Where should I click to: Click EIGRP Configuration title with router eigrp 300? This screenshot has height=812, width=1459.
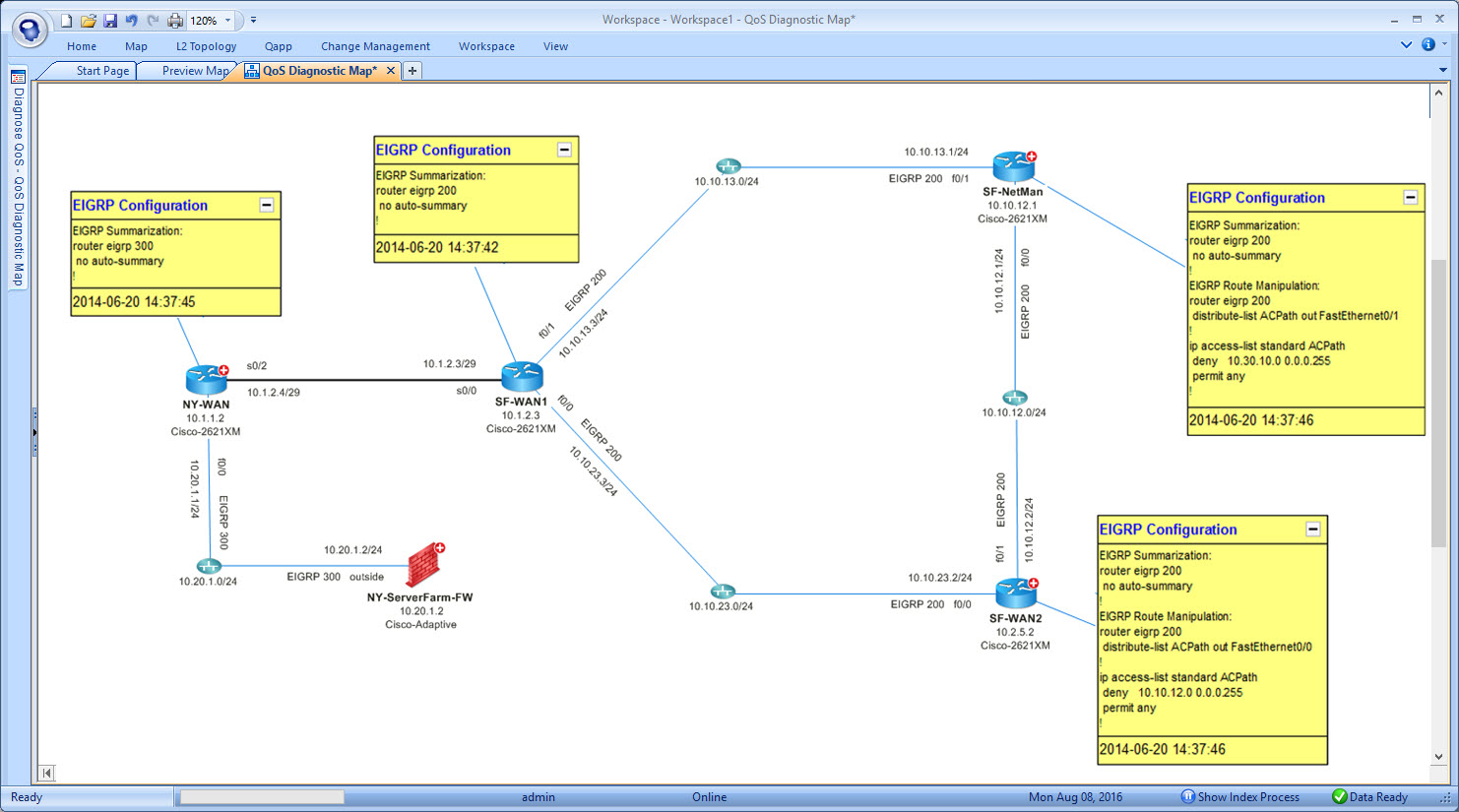140,206
